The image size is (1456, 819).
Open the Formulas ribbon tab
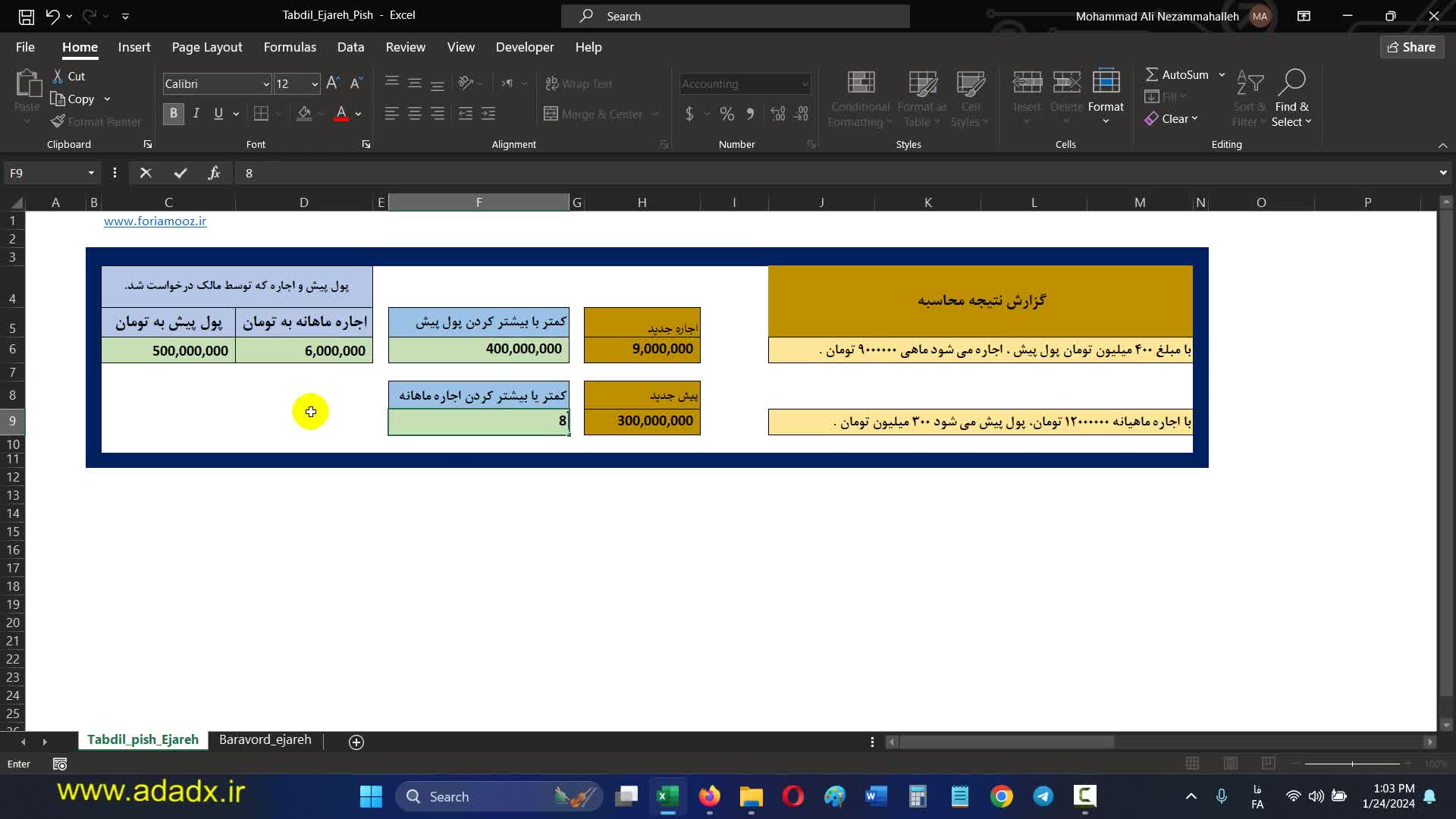290,47
